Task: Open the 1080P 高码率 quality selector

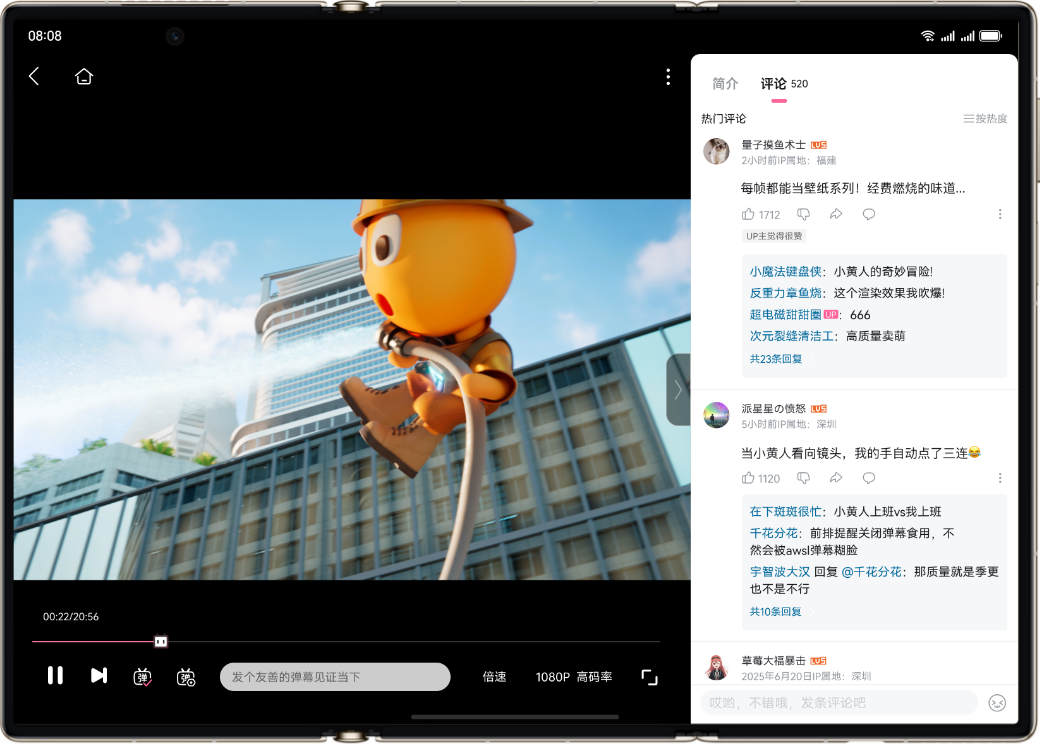Action: click(x=572, y=676)
